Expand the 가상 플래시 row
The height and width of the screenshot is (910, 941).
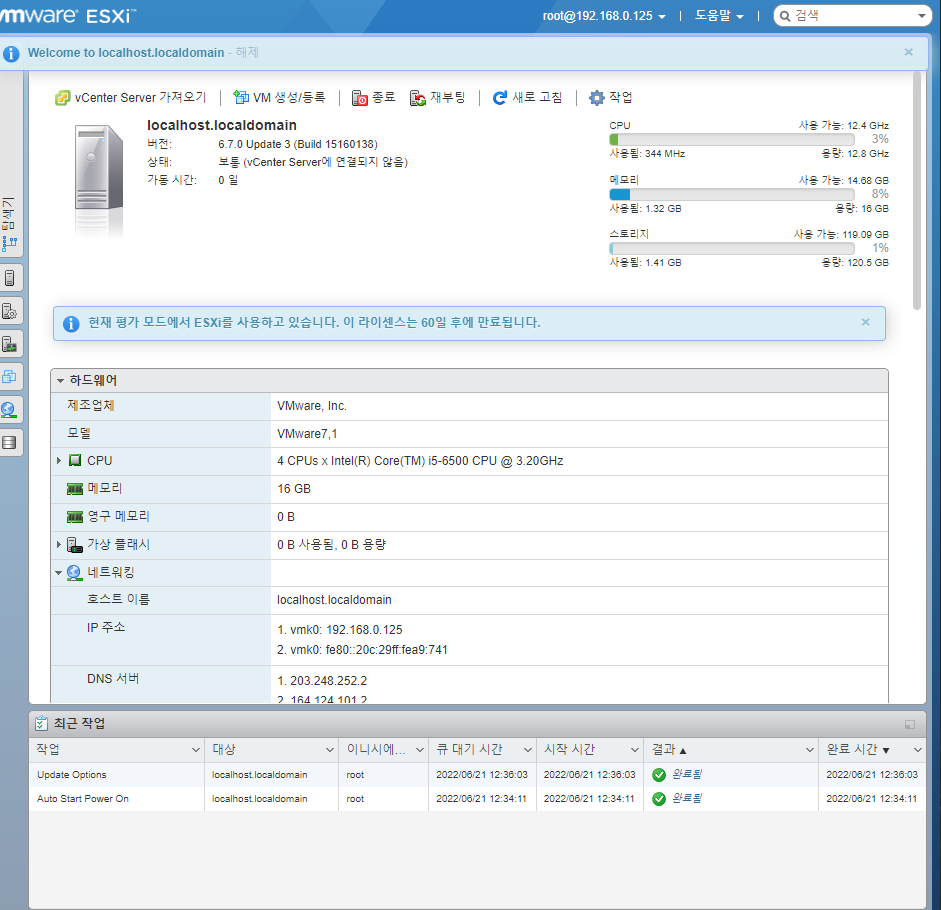pos(59,544)
